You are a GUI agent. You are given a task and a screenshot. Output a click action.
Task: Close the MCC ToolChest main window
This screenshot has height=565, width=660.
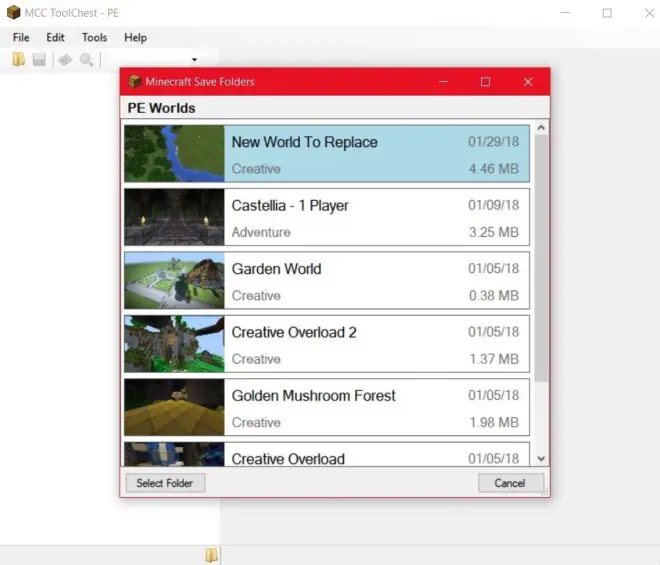click(649, 13)
